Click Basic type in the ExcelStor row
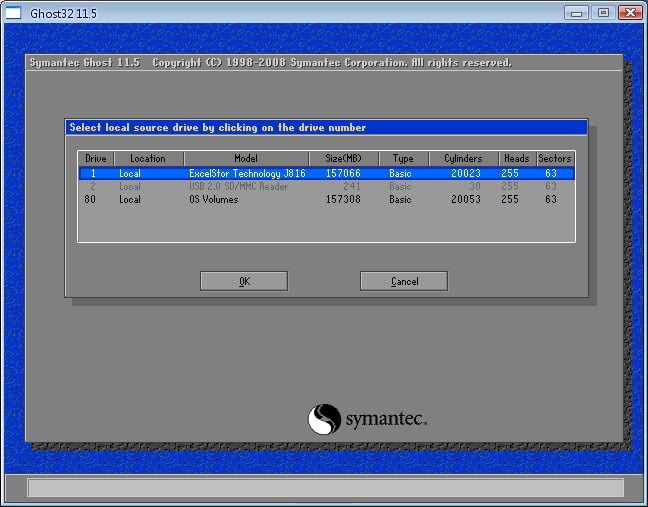The height and width of the screenshot is (507, 648). (400, 173)
